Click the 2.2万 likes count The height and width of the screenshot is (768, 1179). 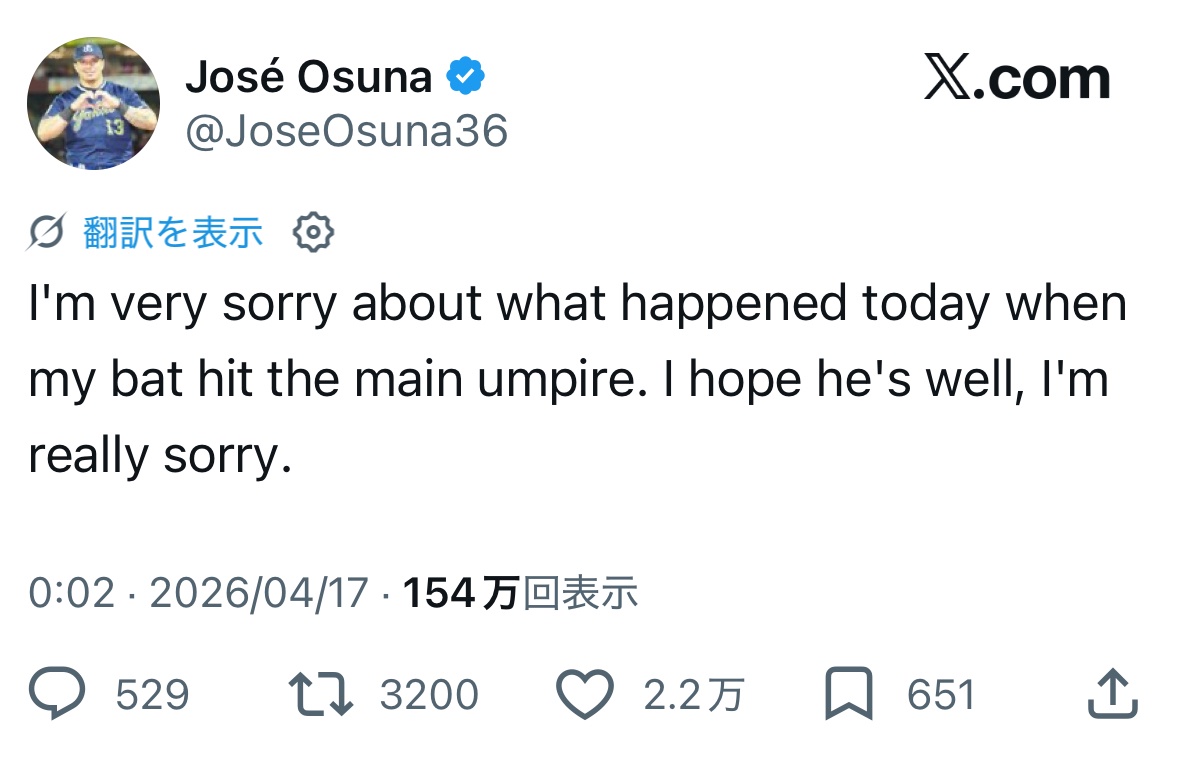coord(693,695)
